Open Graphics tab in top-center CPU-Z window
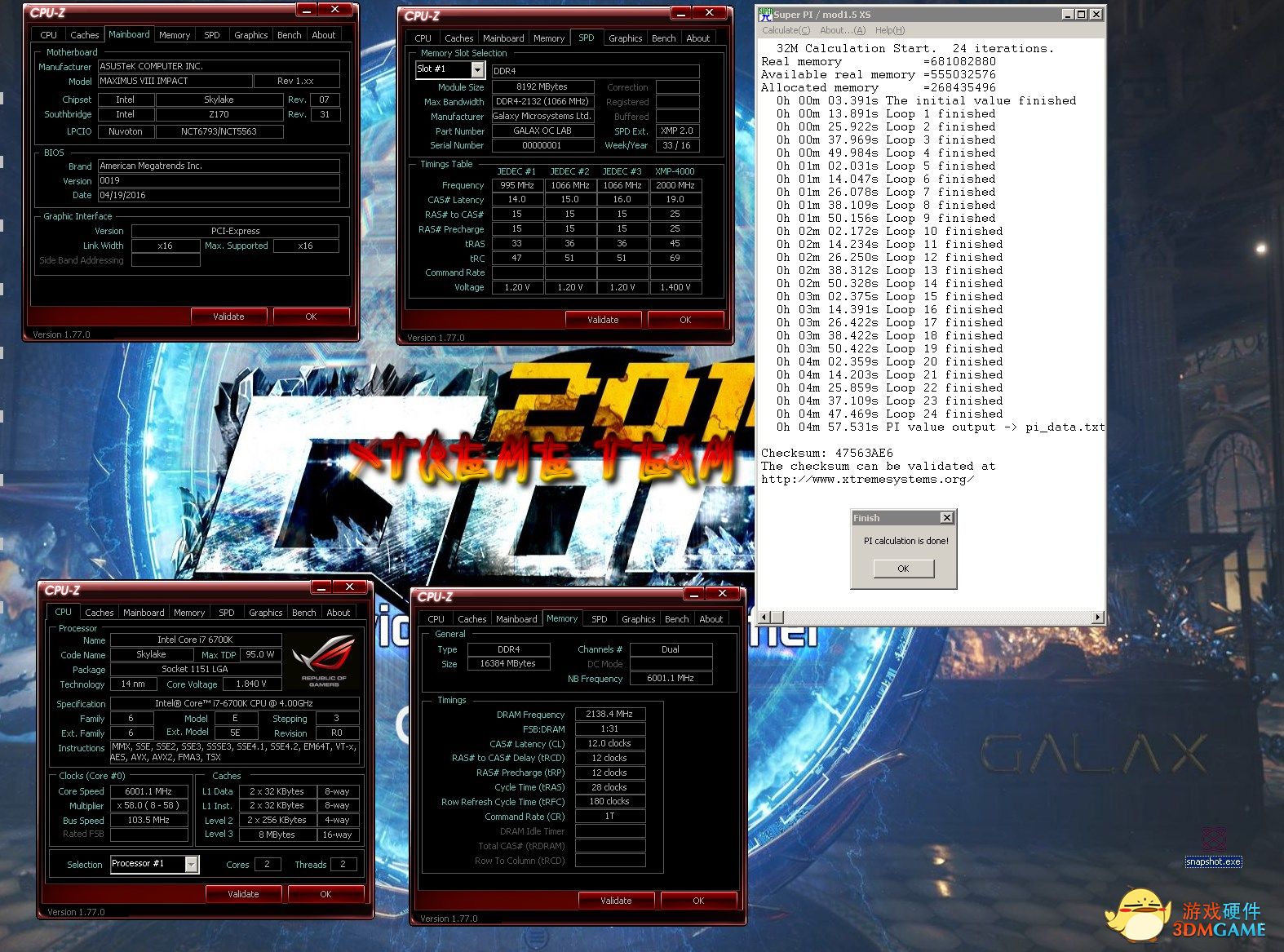1284x952 pixels. (x=626, y=38)
